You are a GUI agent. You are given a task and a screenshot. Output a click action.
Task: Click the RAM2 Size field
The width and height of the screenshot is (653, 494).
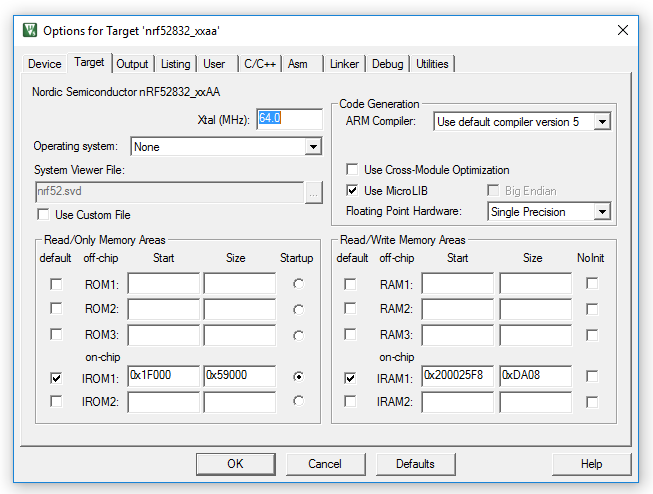click(x=536, y=309)
